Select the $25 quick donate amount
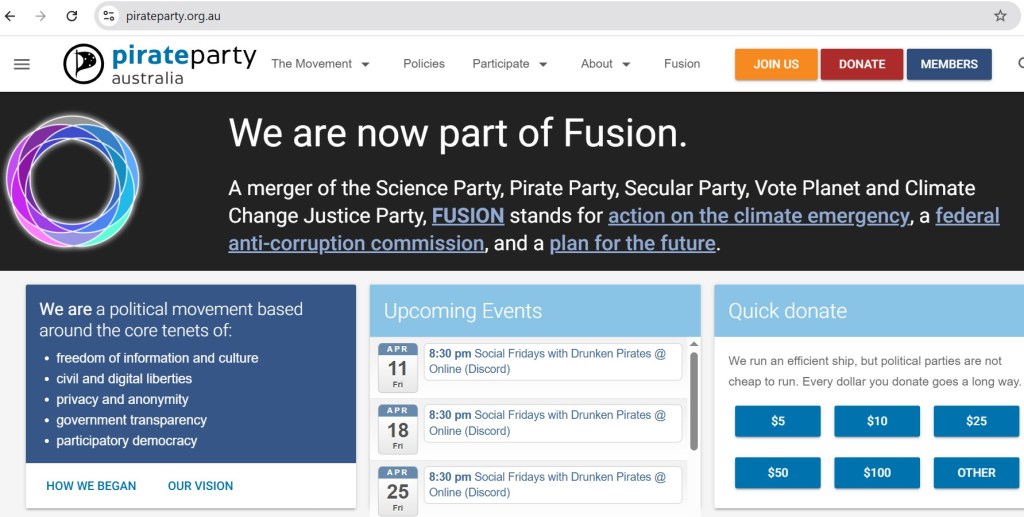This screenshot has height=517, width=1024. (x=976, y=421)
